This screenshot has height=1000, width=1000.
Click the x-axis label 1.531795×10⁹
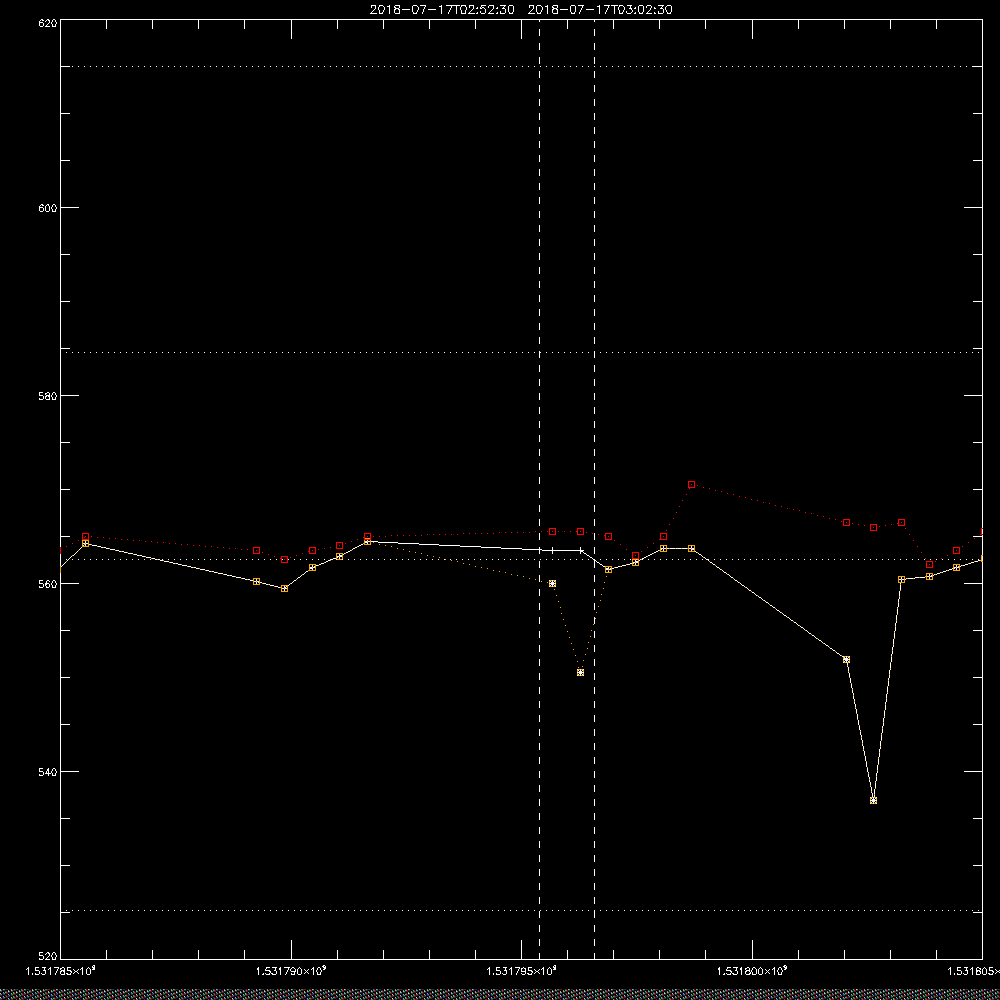point(522,971)
